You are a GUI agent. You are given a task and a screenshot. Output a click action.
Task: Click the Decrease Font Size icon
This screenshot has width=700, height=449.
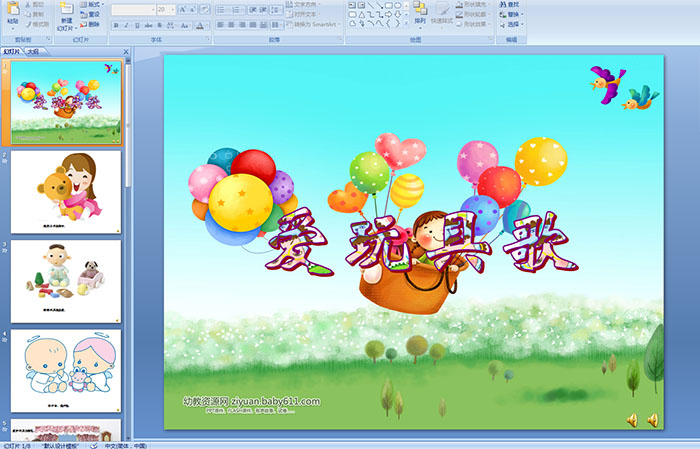coord(193,9)
